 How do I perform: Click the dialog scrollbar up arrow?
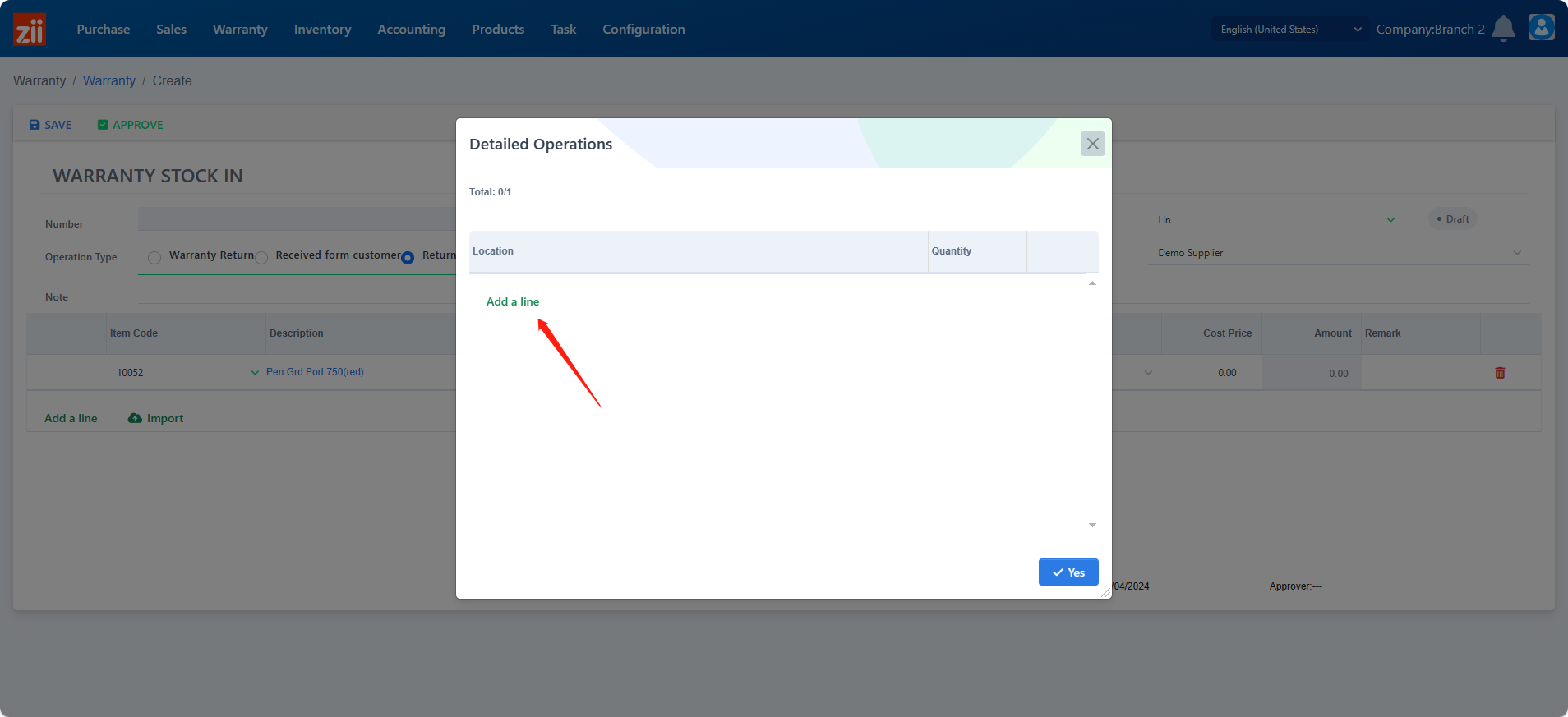1092,283
